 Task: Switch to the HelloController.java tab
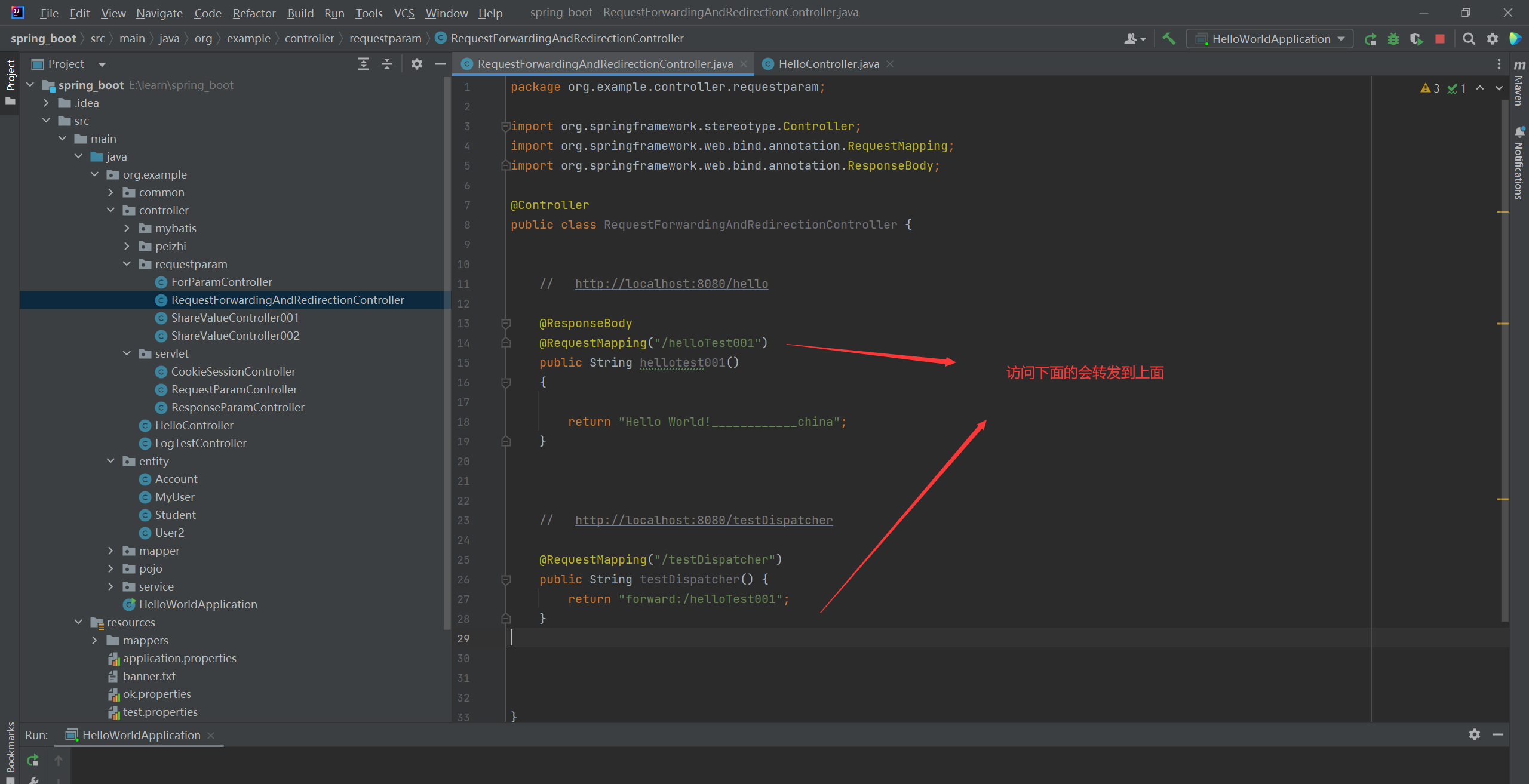point(826,64)
